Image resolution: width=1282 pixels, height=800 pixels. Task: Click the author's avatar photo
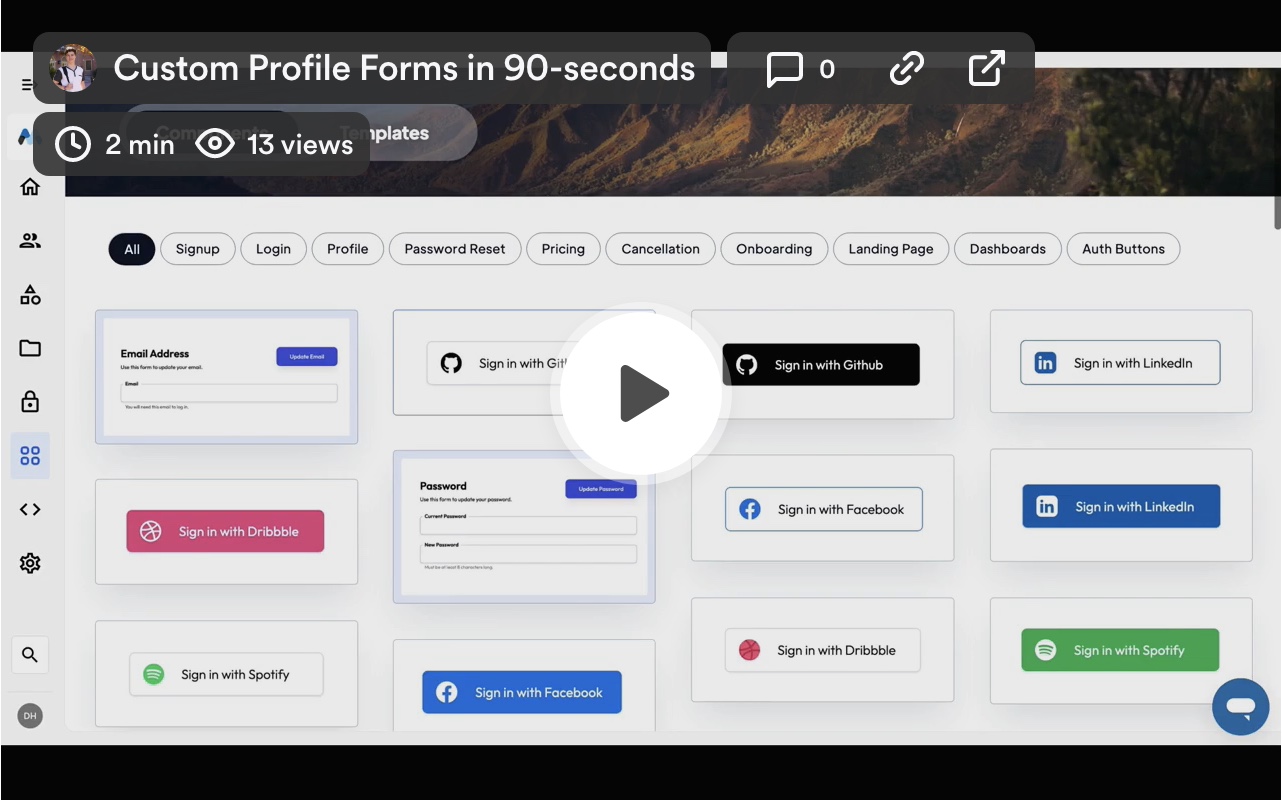tap(73, 68)
